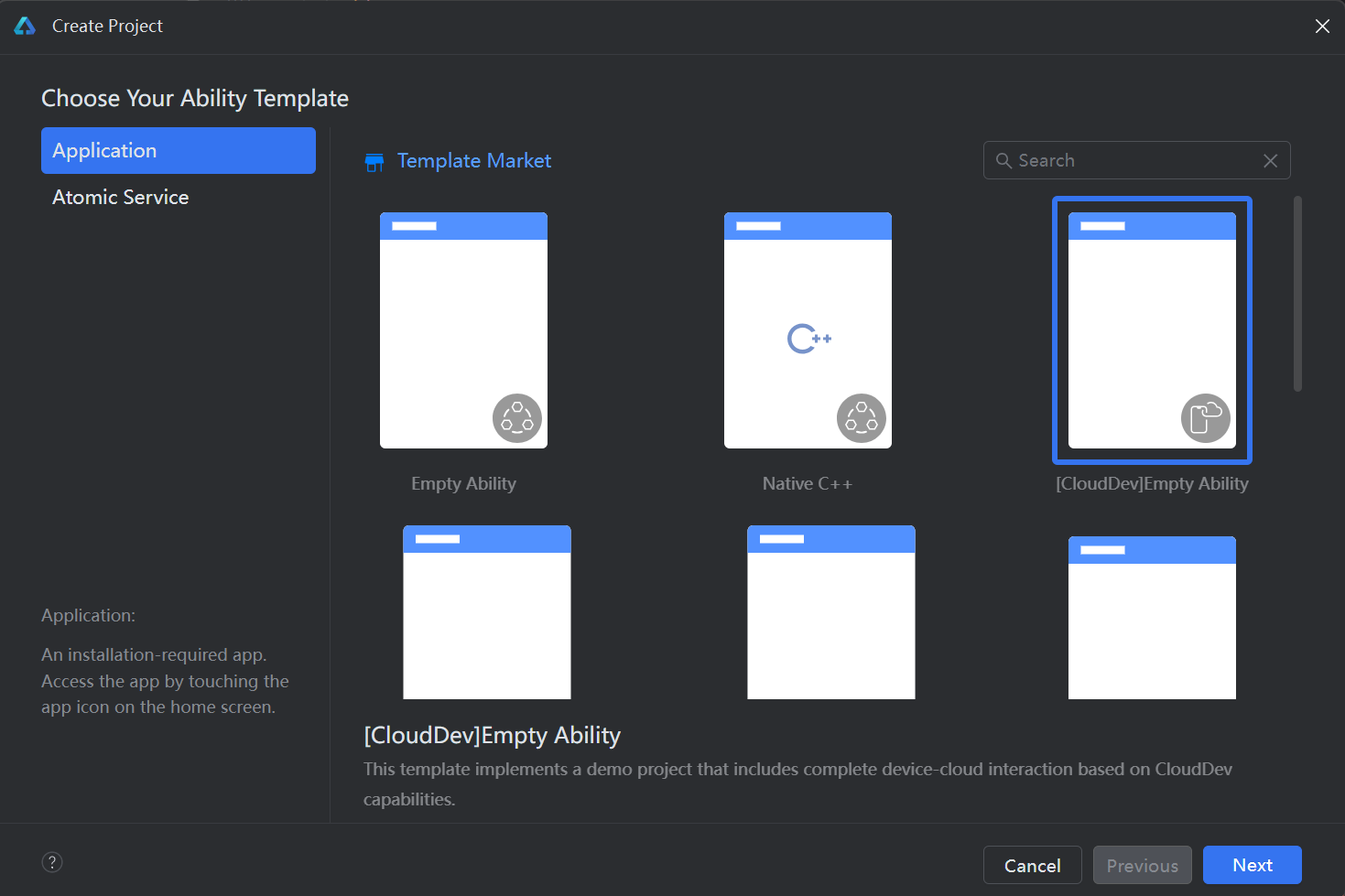Click the CloudDev template description paragraph
1345x896 pixels.
click(797, 784)
